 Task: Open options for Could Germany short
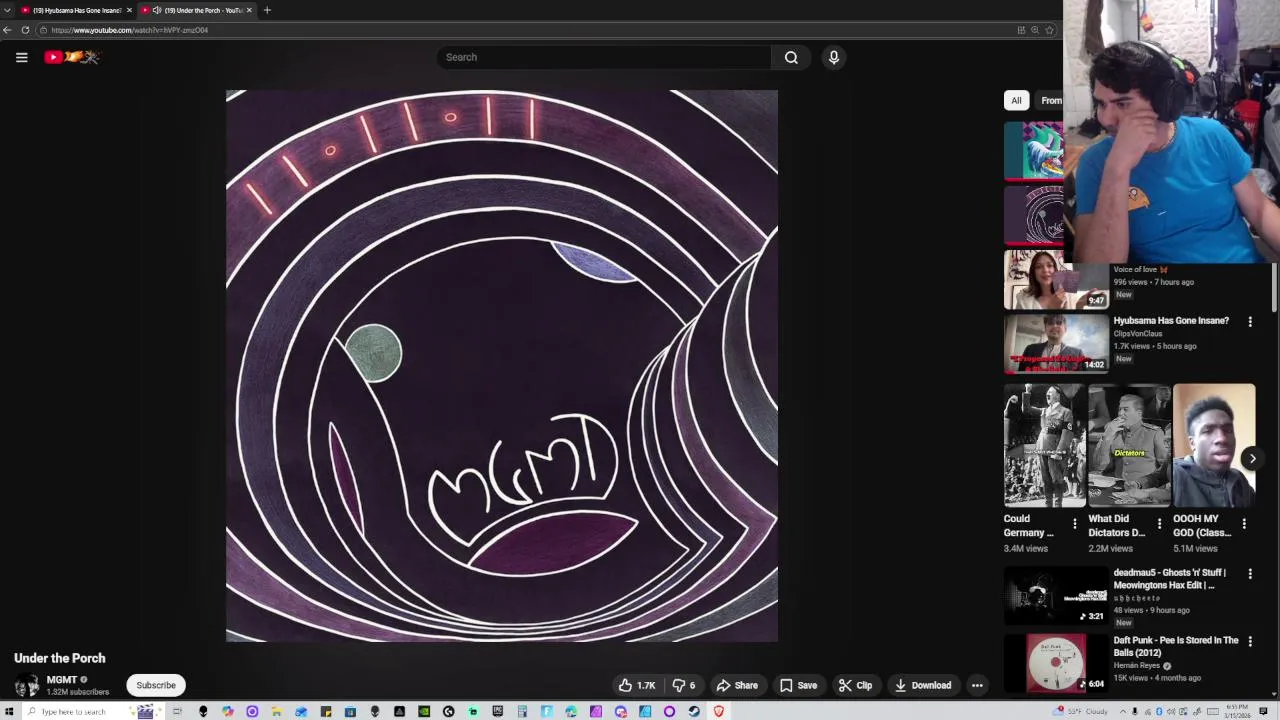(x=1075, y=523)
